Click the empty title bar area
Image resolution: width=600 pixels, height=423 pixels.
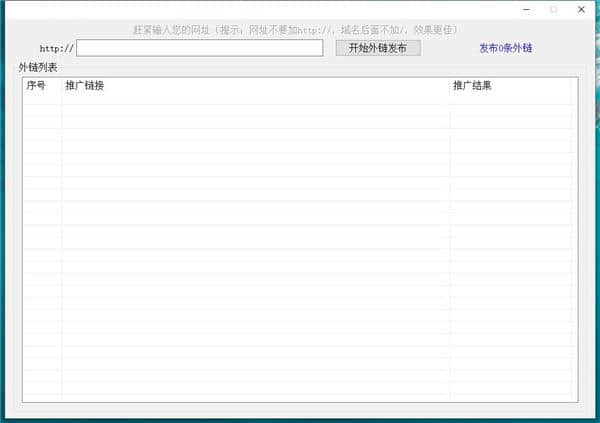pyautogui.click(x=250, y=9)
